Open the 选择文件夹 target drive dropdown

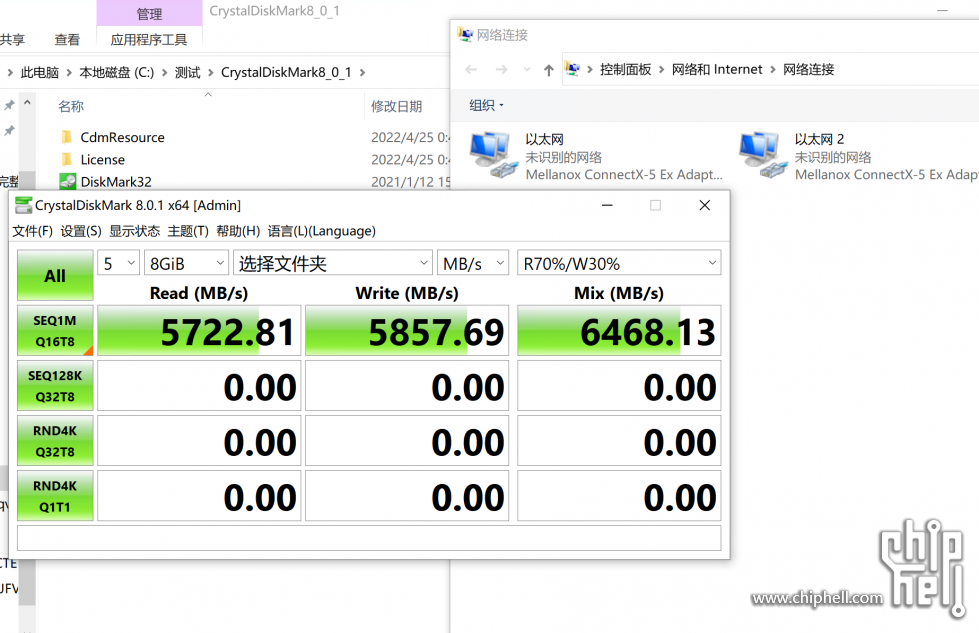point(332,263)
